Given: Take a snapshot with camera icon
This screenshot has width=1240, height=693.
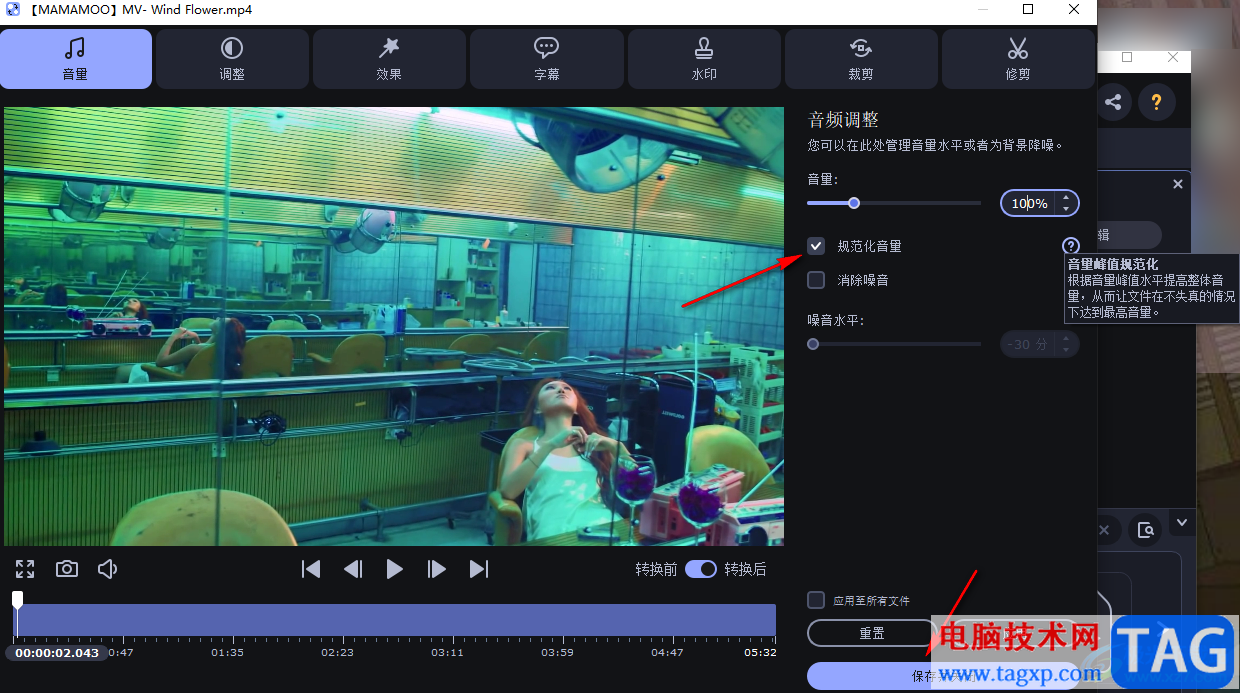Looking at the screenshot, I should point(67,569).
